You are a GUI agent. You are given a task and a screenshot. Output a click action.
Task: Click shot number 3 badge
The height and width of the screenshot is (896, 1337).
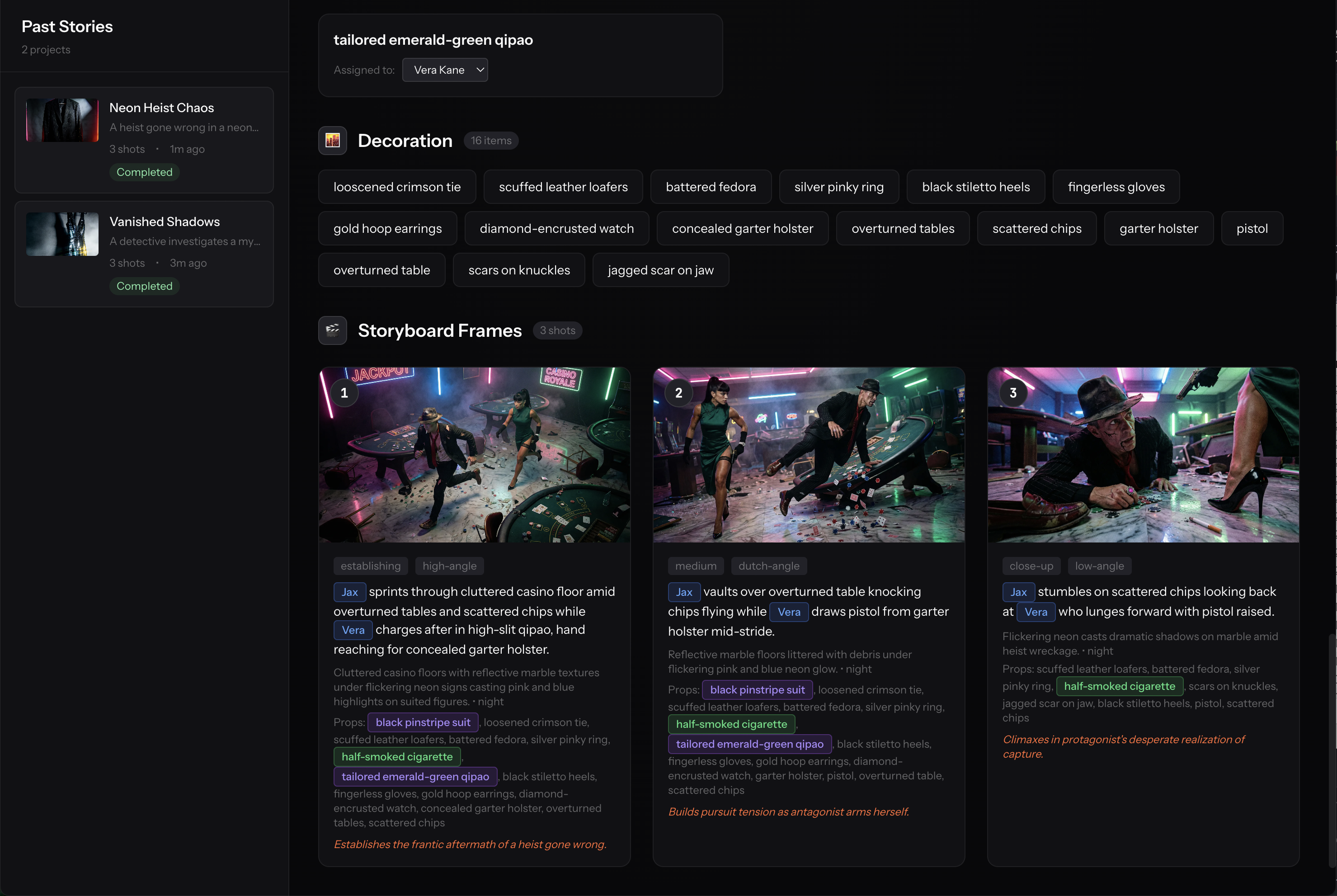1013,393
